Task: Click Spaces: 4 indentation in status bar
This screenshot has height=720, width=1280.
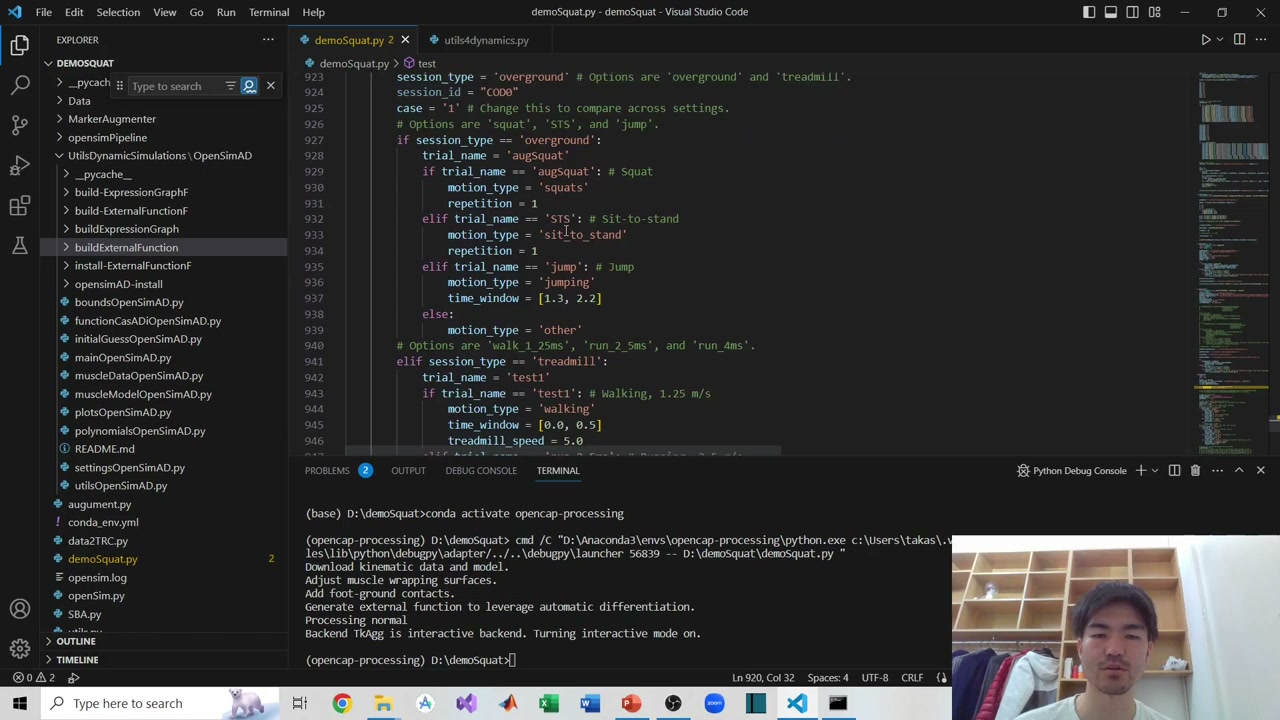Action: click(x=828, y=678)
